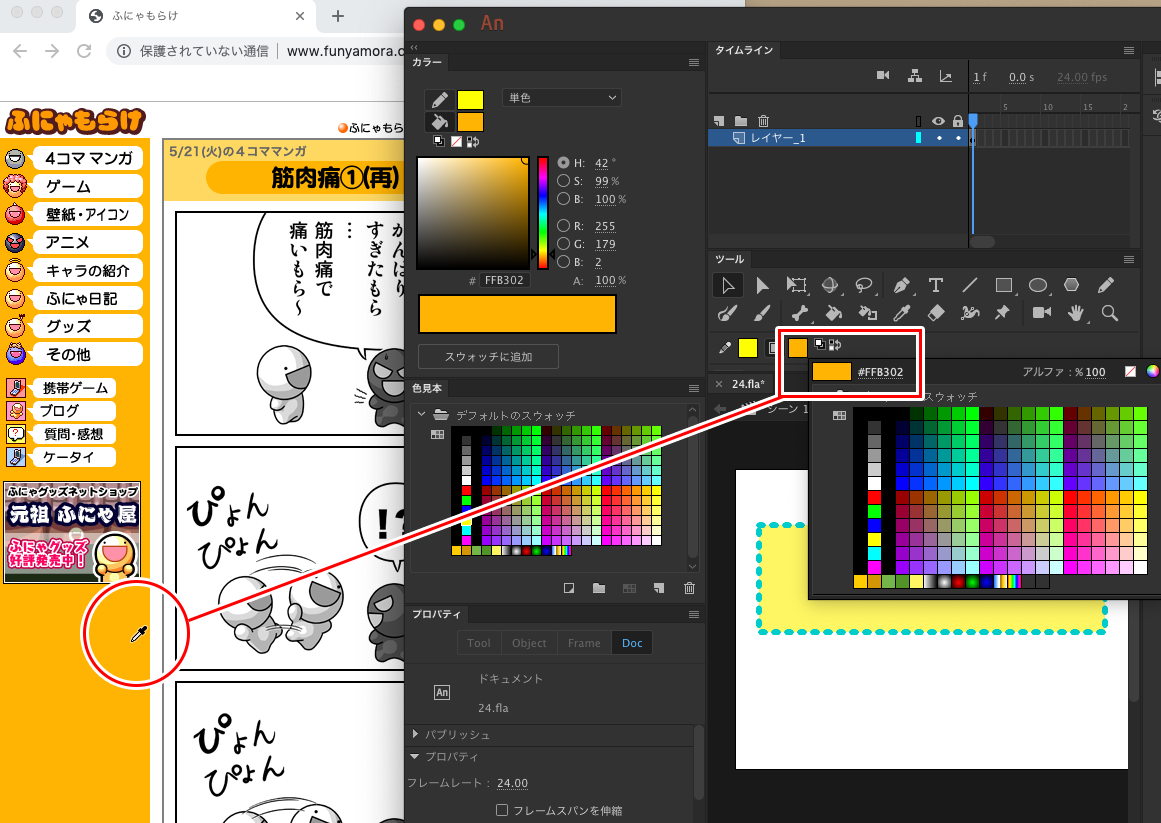Expand the パブリッシュ section
The height and width of the screenshot is (823, 1161).
[x=415, y=734]
